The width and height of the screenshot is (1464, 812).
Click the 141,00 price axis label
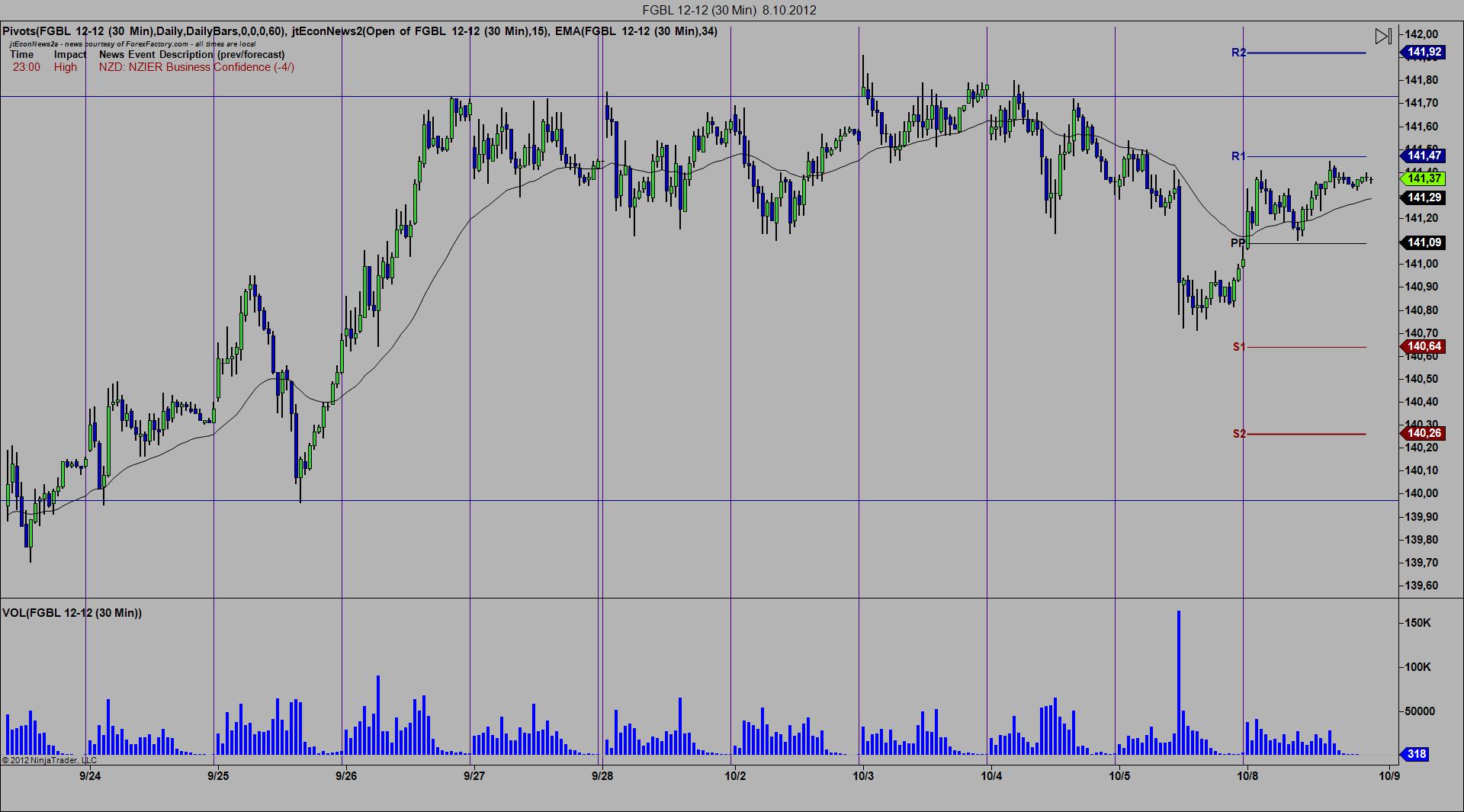1421,264
